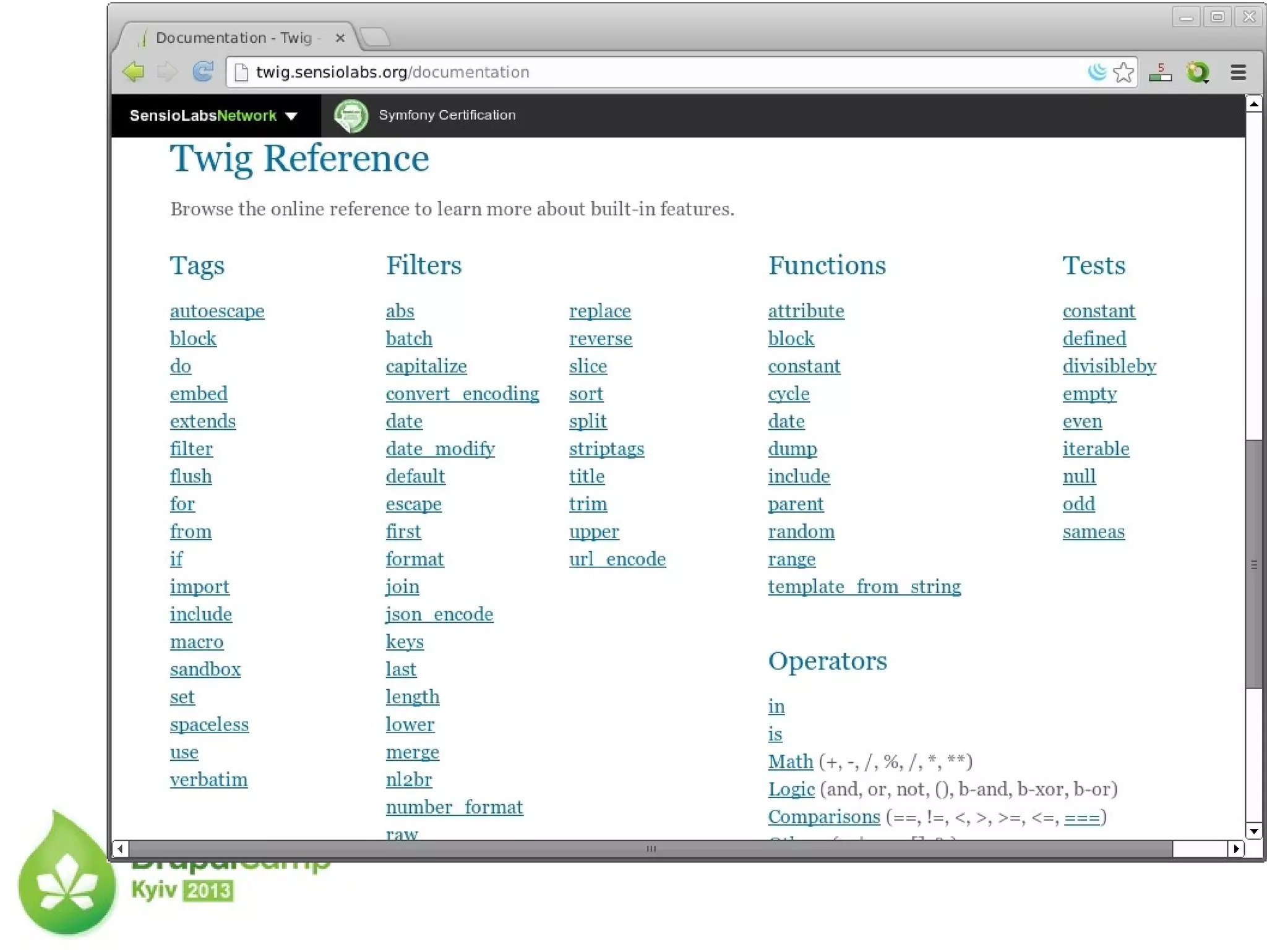Open the Comparisons operators link
1267x952 pixels.
(824, 817)
